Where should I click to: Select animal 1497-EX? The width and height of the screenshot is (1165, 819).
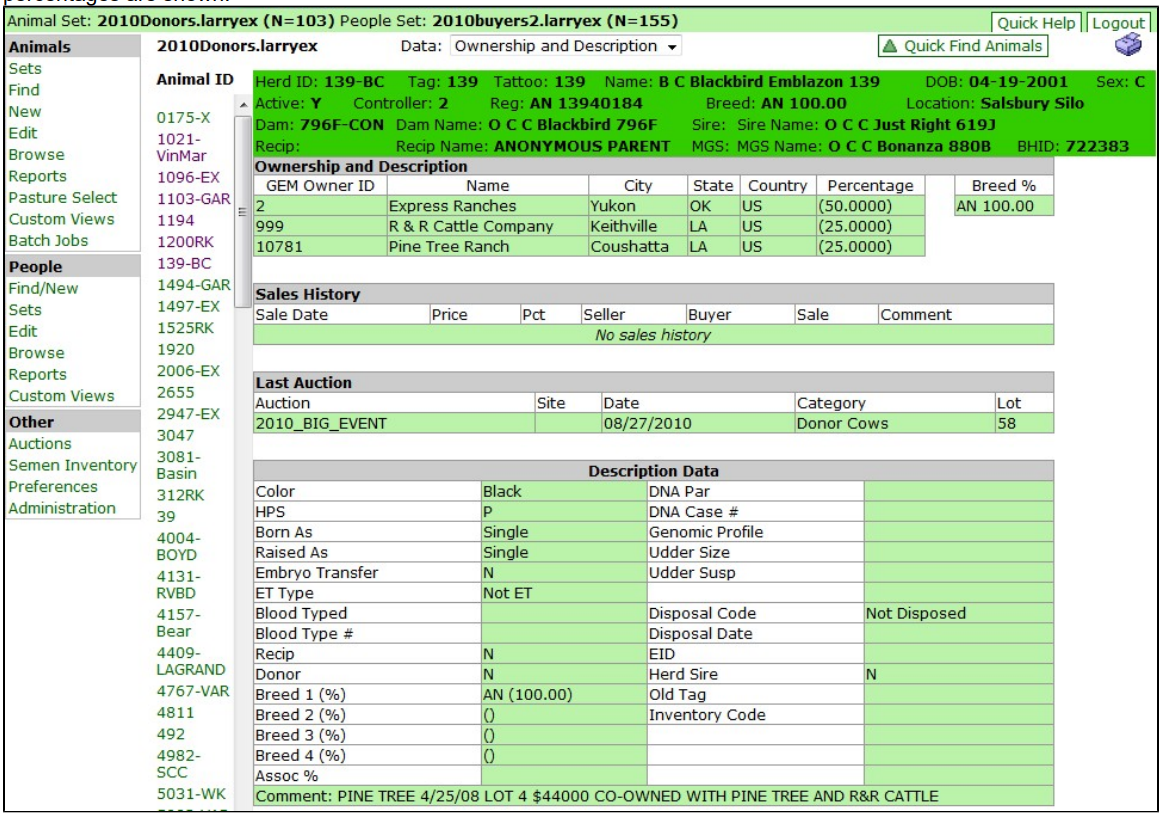(x=189, y=306)
